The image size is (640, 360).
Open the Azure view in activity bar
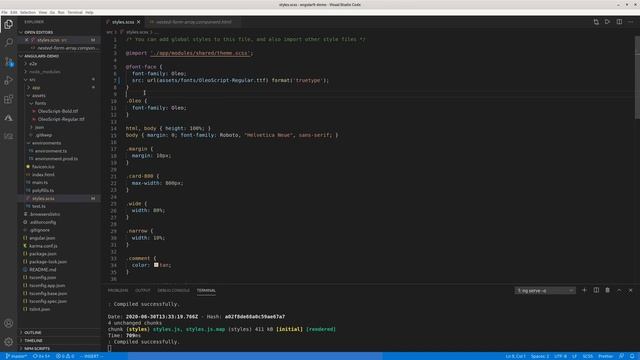9,118
